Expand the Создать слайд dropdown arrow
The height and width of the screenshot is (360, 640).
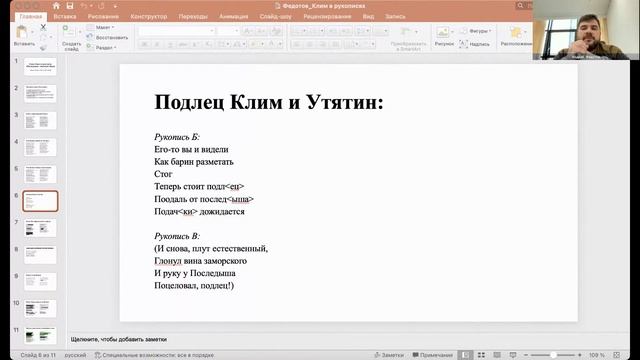click(80, 32)
